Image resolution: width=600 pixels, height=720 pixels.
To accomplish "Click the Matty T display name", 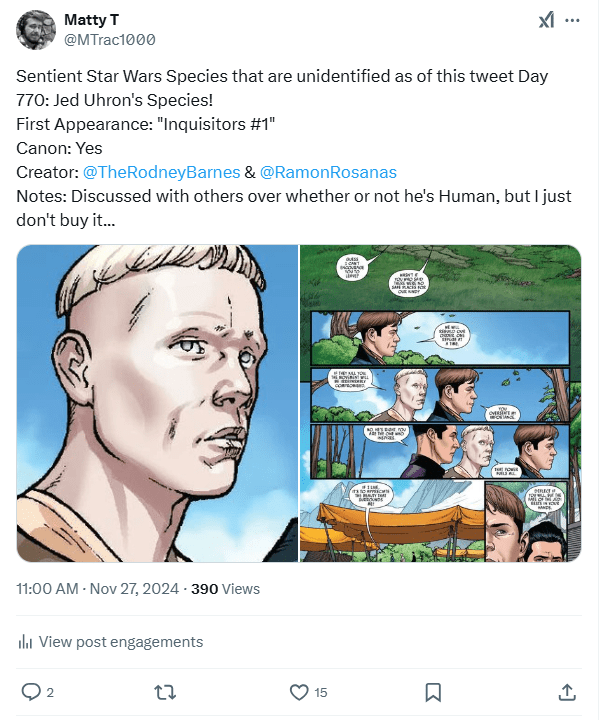I will tap(89, 20).
